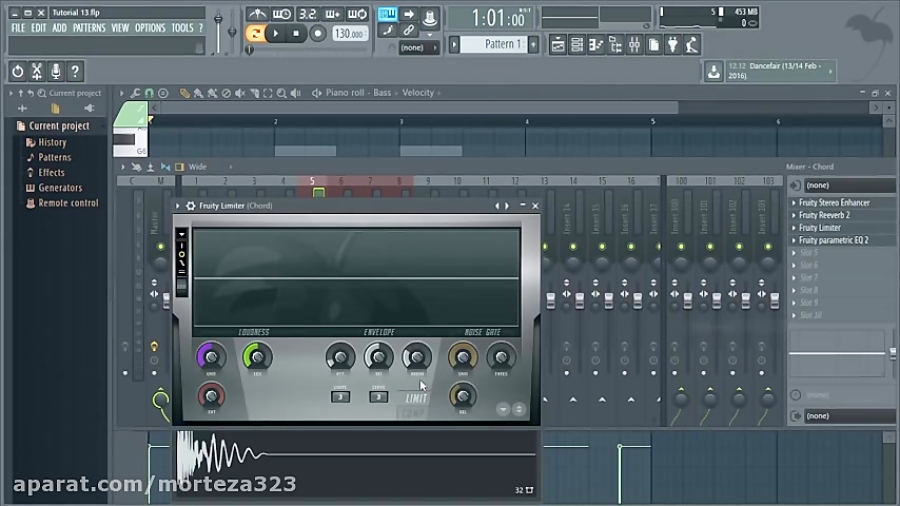Open the Browser toolbar icon

tap(615, 45)
